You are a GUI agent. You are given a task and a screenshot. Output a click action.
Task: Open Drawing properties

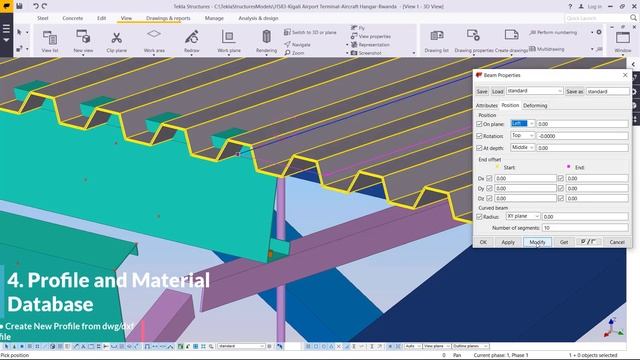coord(473,41)
